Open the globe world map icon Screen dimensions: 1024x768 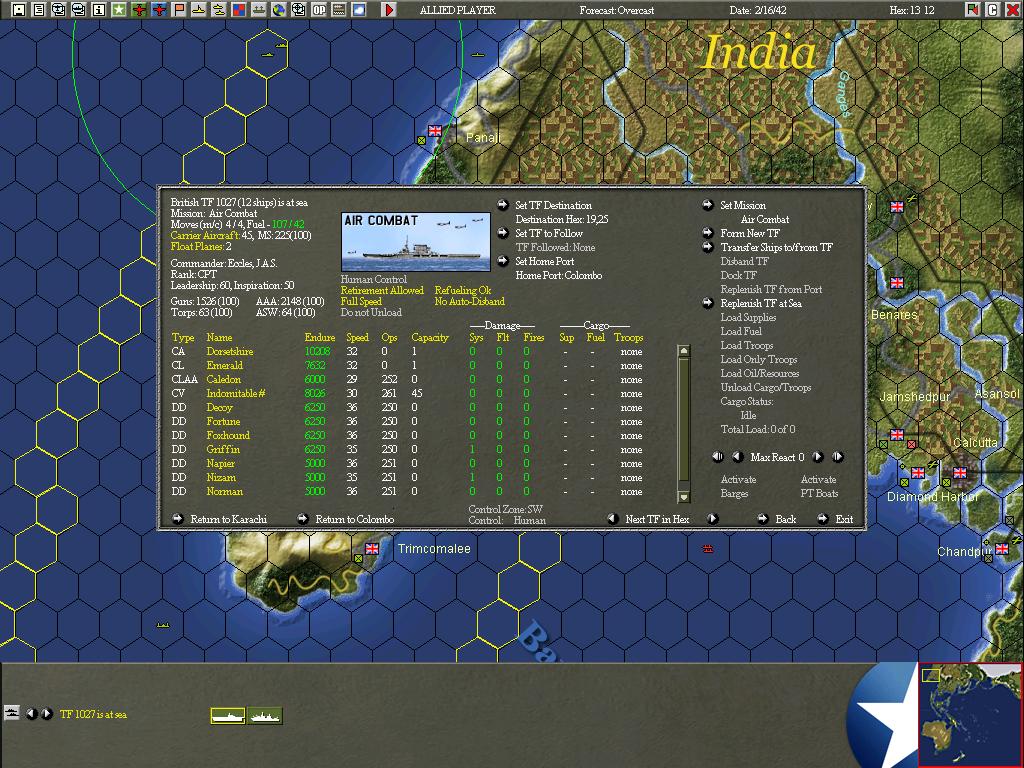coord(277,10)
